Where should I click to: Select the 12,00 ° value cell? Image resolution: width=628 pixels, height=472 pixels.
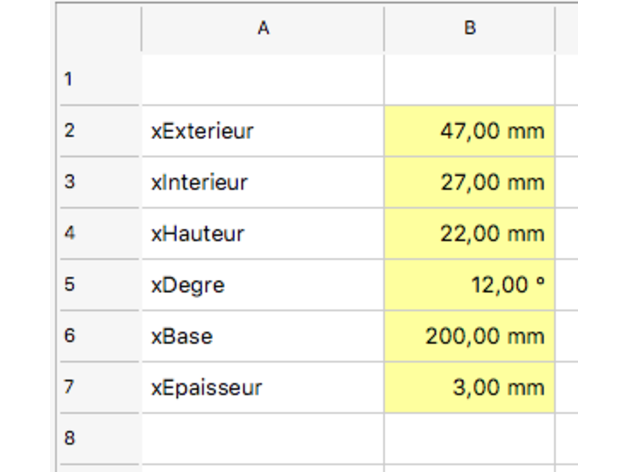469,285
